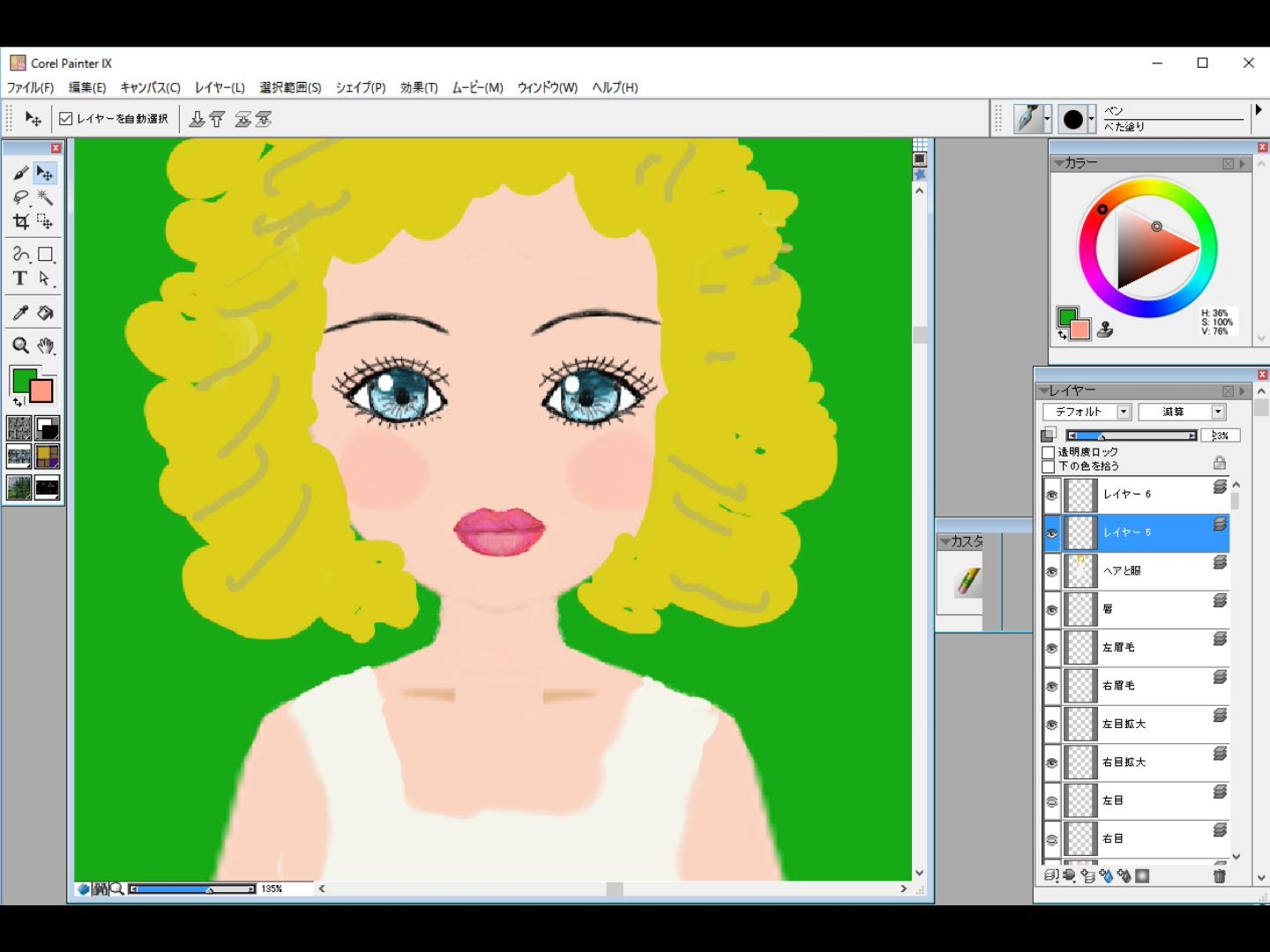Screen dimensions: 1270x952
Task: Click the move layer up one level icon
Action: [264, 119]
